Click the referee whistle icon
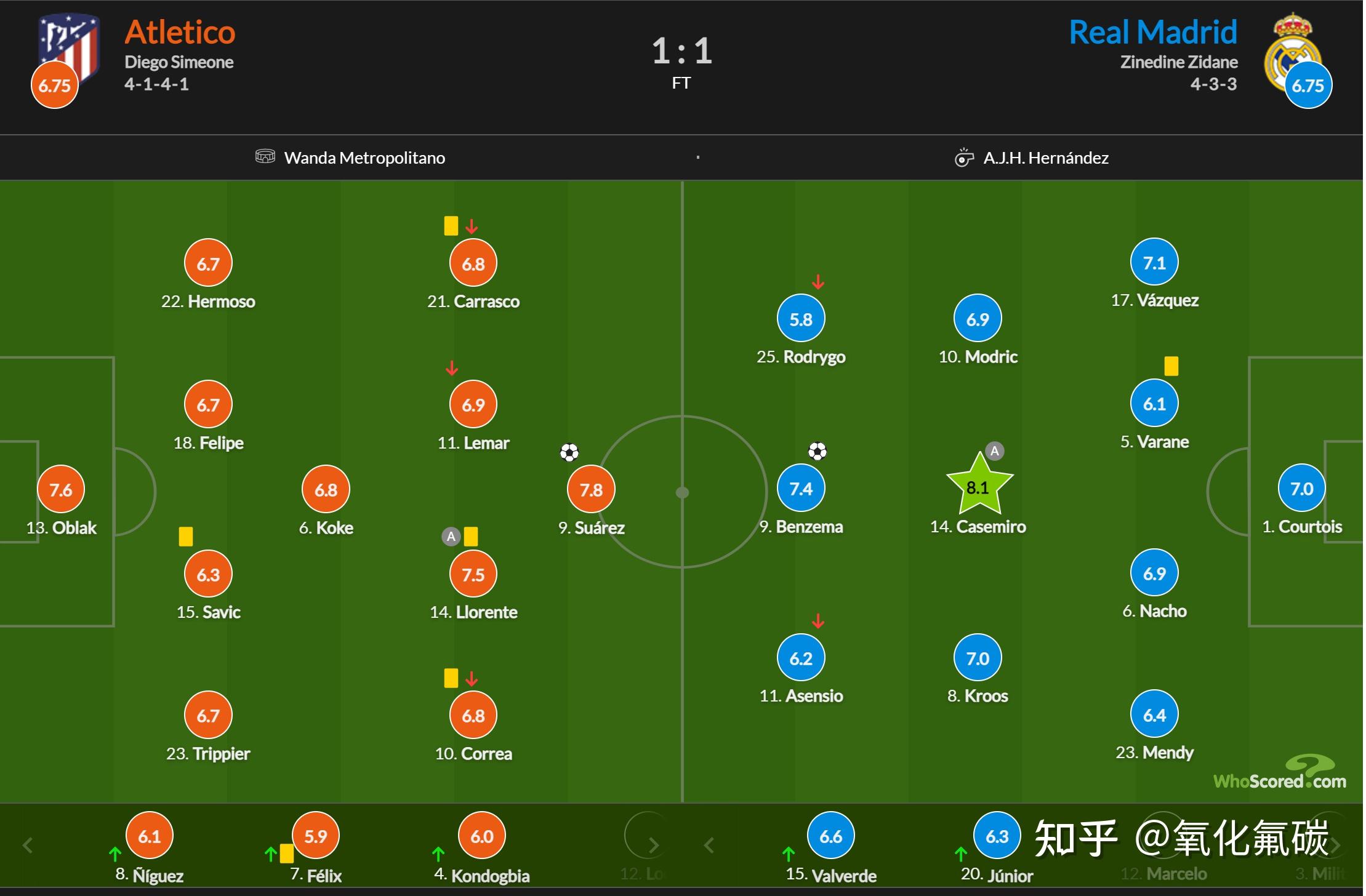Screen dimensions: 1366x896 pos(964,158)
